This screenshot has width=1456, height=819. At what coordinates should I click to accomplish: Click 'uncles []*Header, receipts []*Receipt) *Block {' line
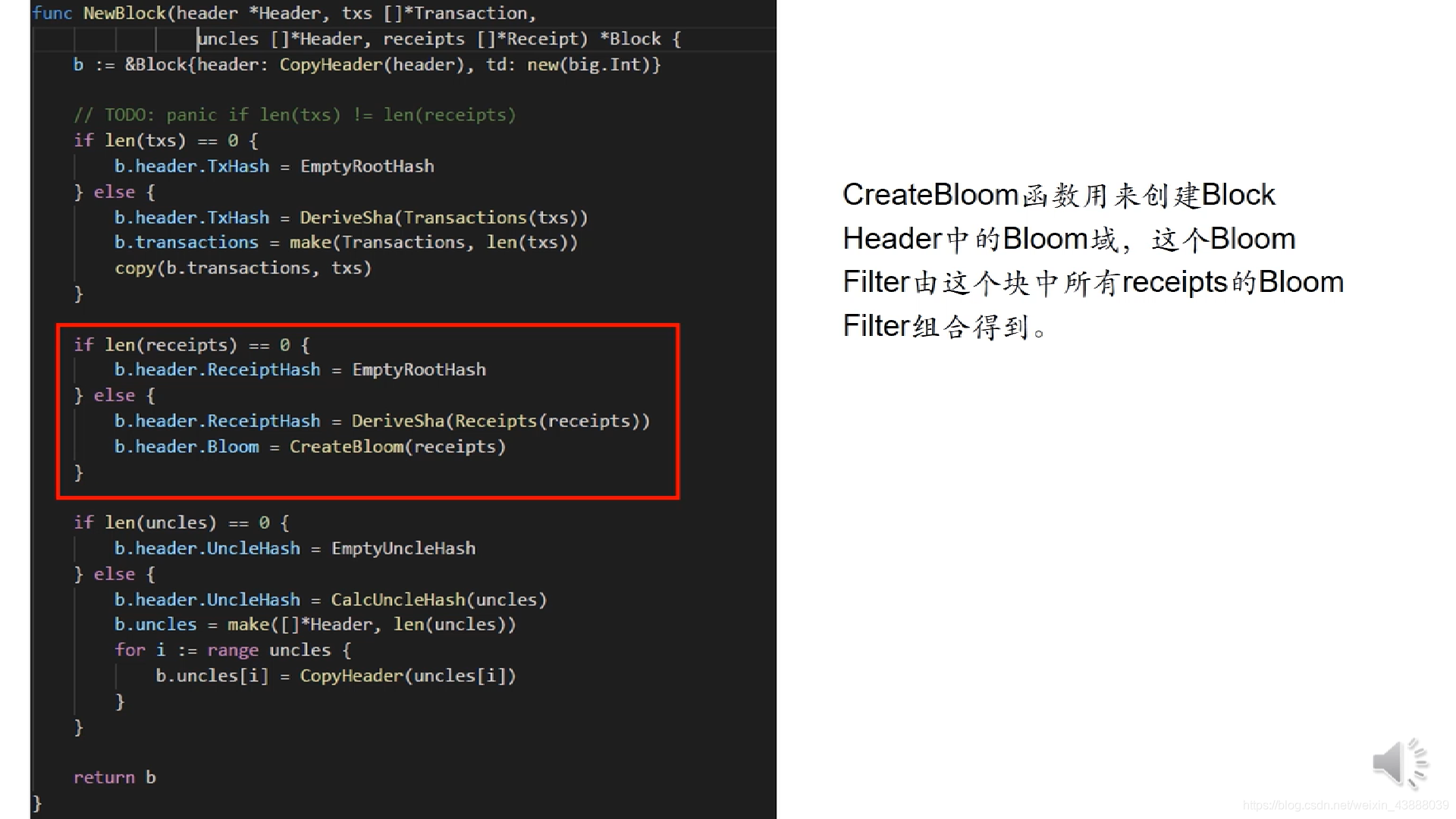pyautogui.click(x=439, y=39)
